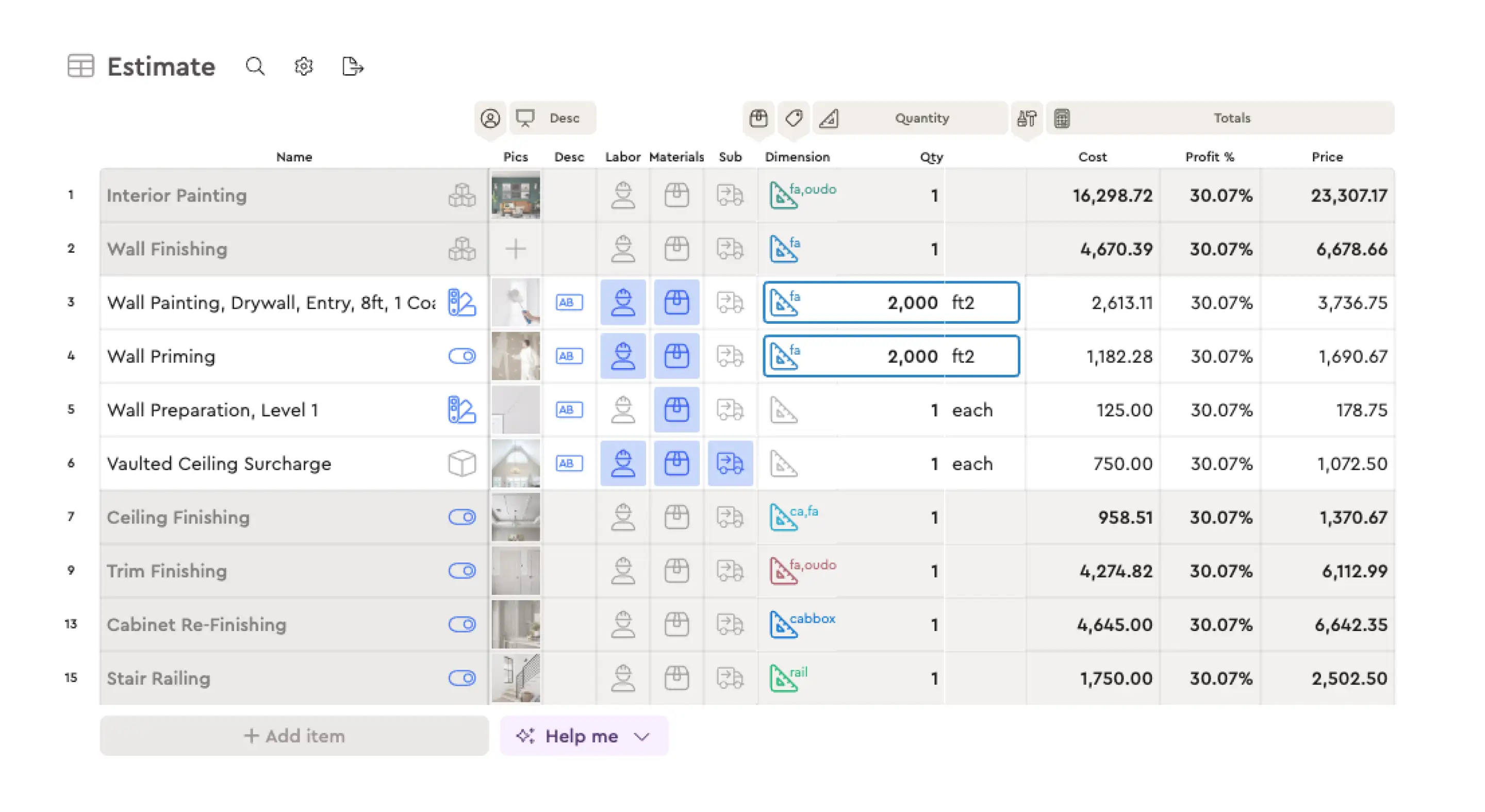Viewport: 1485px width, 812px height.
Task: Expand the Help me dropdown chevron
Action: click(x=641, y=737)
